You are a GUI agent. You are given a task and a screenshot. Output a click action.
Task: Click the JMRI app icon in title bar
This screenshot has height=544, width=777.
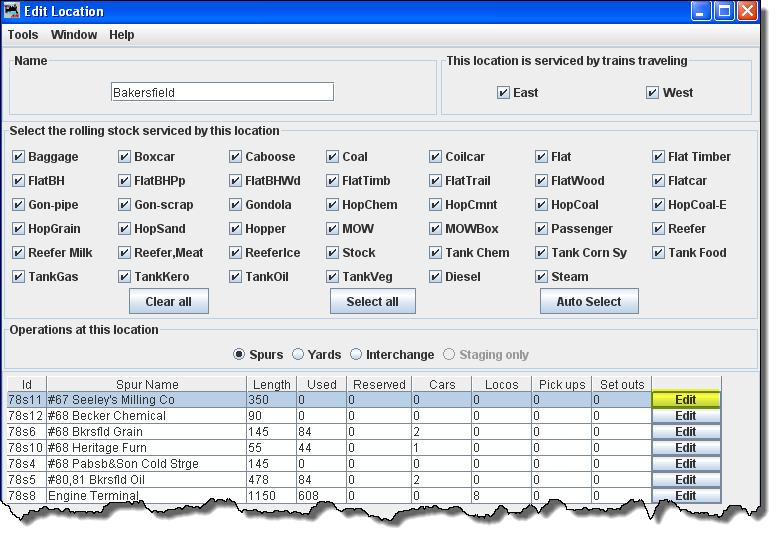[x=12, y=11]
